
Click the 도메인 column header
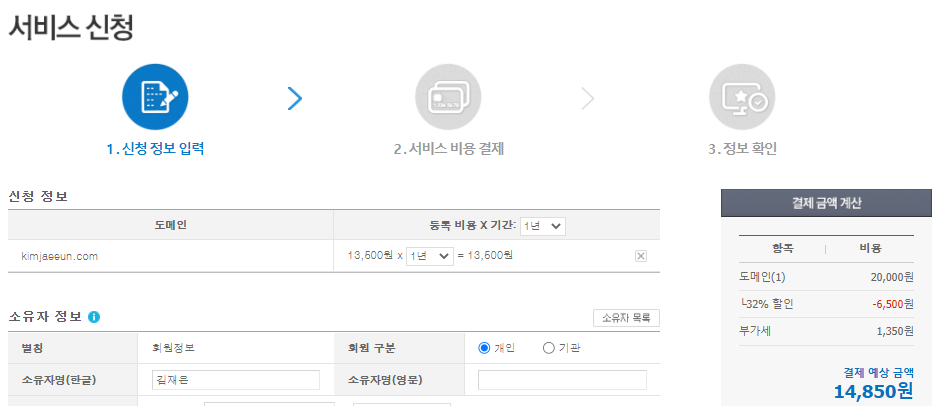171,226
